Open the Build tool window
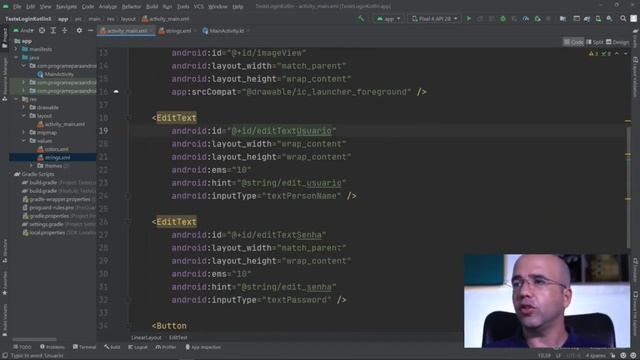The width and height of the screenshot is (640, 360). 112,347
